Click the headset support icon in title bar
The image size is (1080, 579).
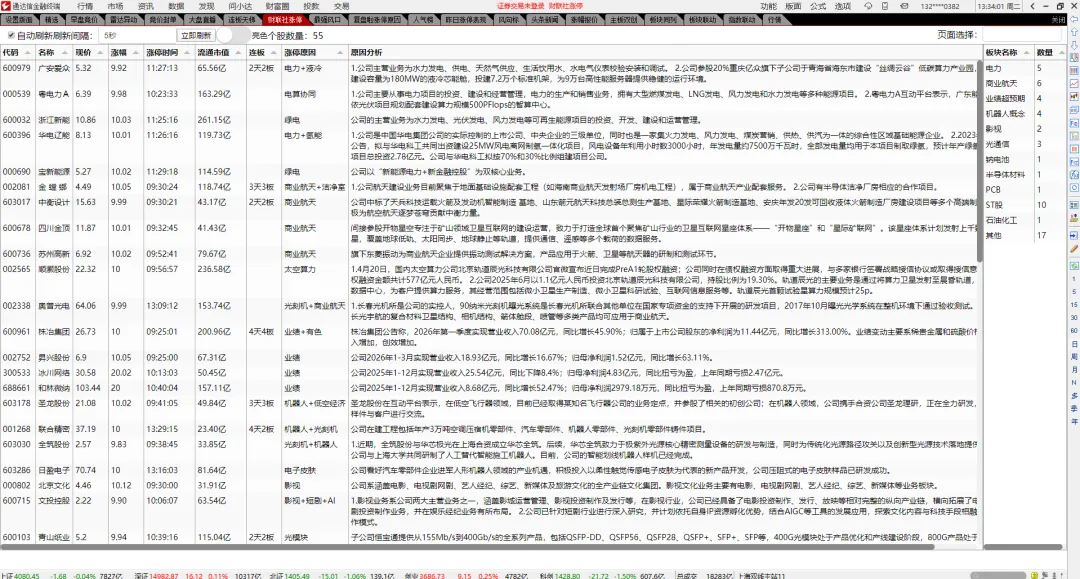point(869,6)
